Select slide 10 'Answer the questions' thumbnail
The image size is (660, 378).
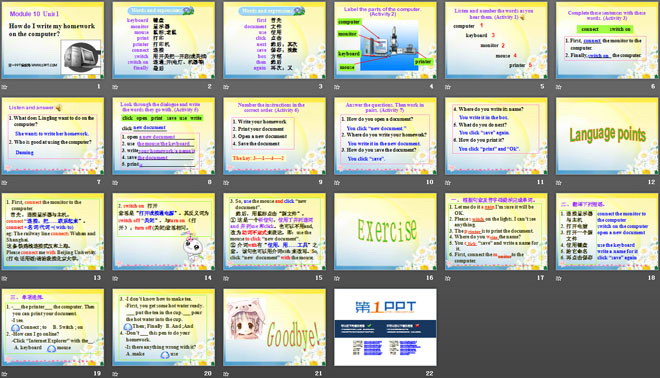click(x=385, y=136)
